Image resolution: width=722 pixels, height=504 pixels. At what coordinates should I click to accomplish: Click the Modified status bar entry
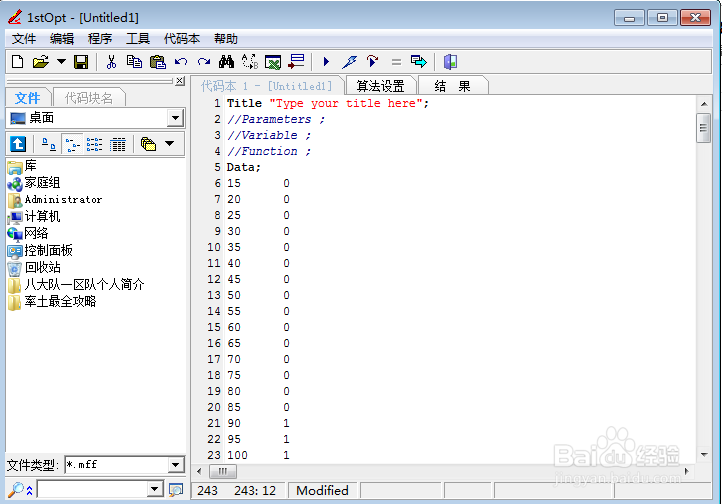click(x=322, y=491)
